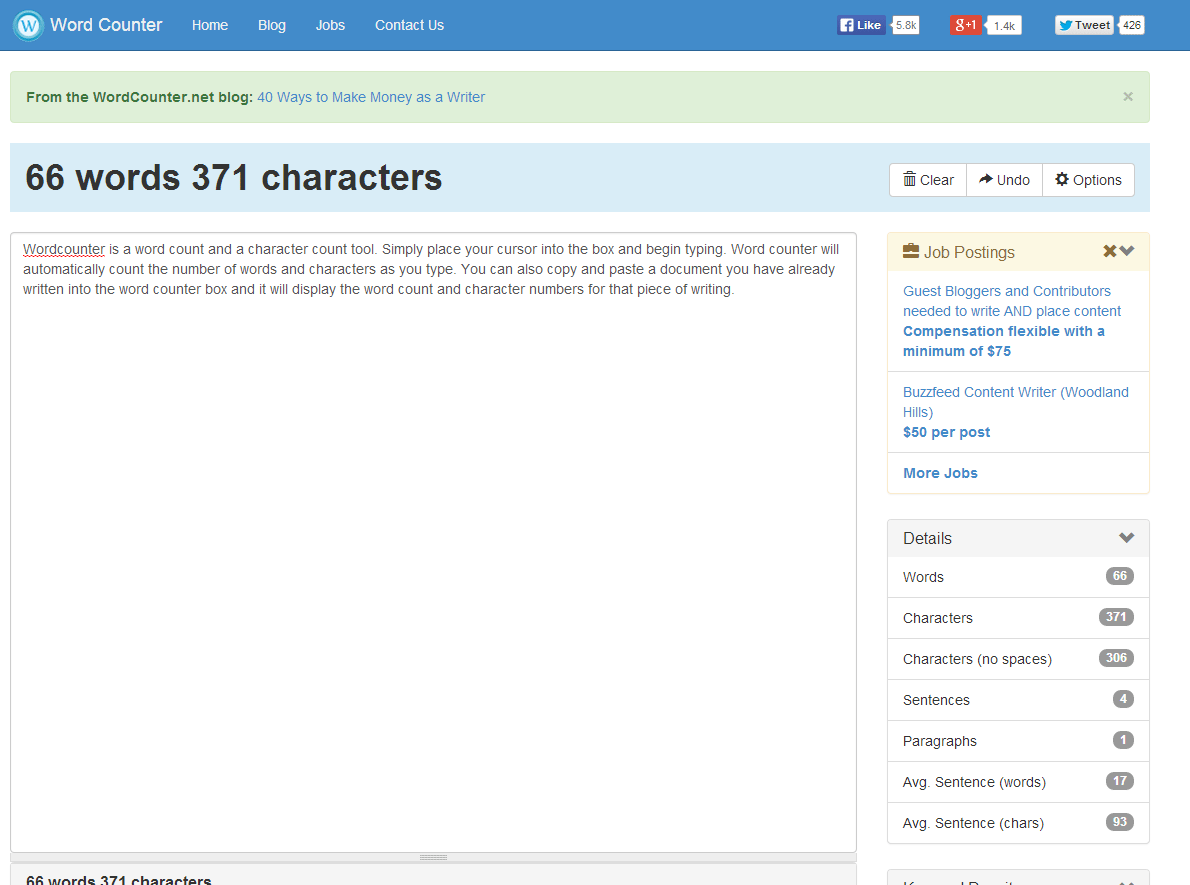The width and height of the screenshot is (1190, 885).
Task: Click the Word Counter site title
Action: pos(106,25)
